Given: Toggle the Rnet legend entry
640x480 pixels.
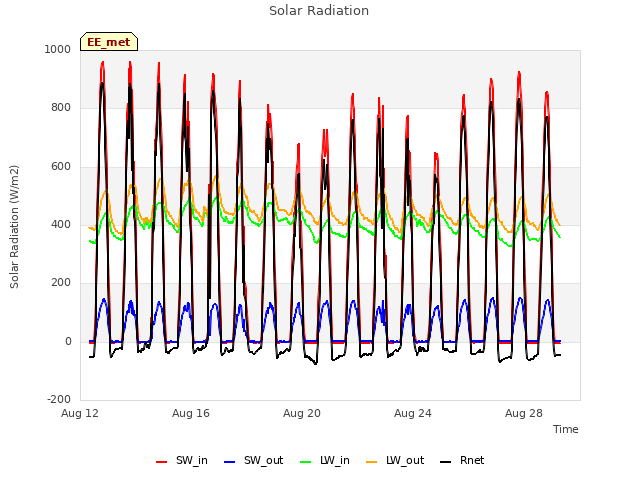Looking at the screenshot, I should [x=462, y=460].
